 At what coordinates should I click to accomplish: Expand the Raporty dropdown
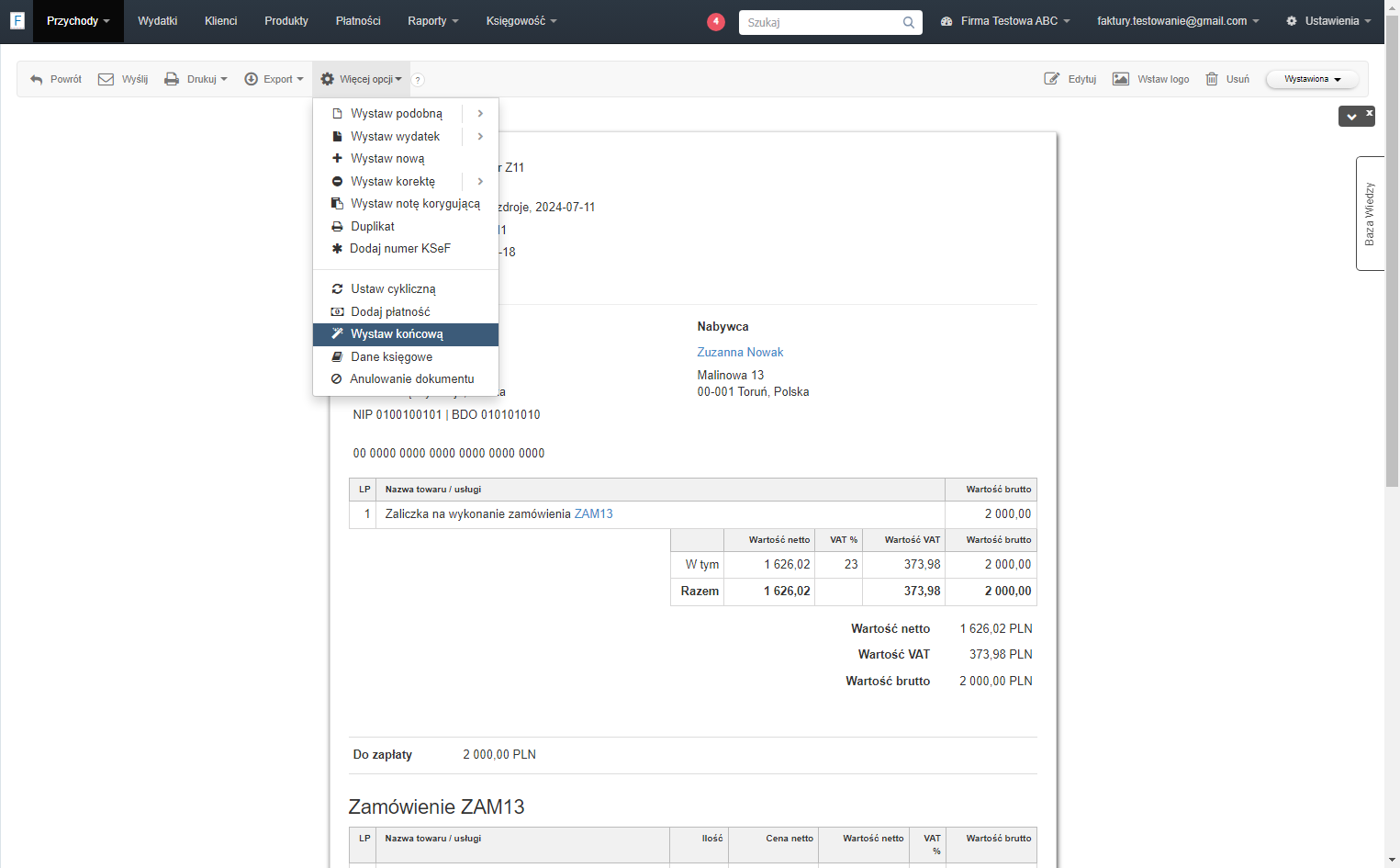click(433, 21)
